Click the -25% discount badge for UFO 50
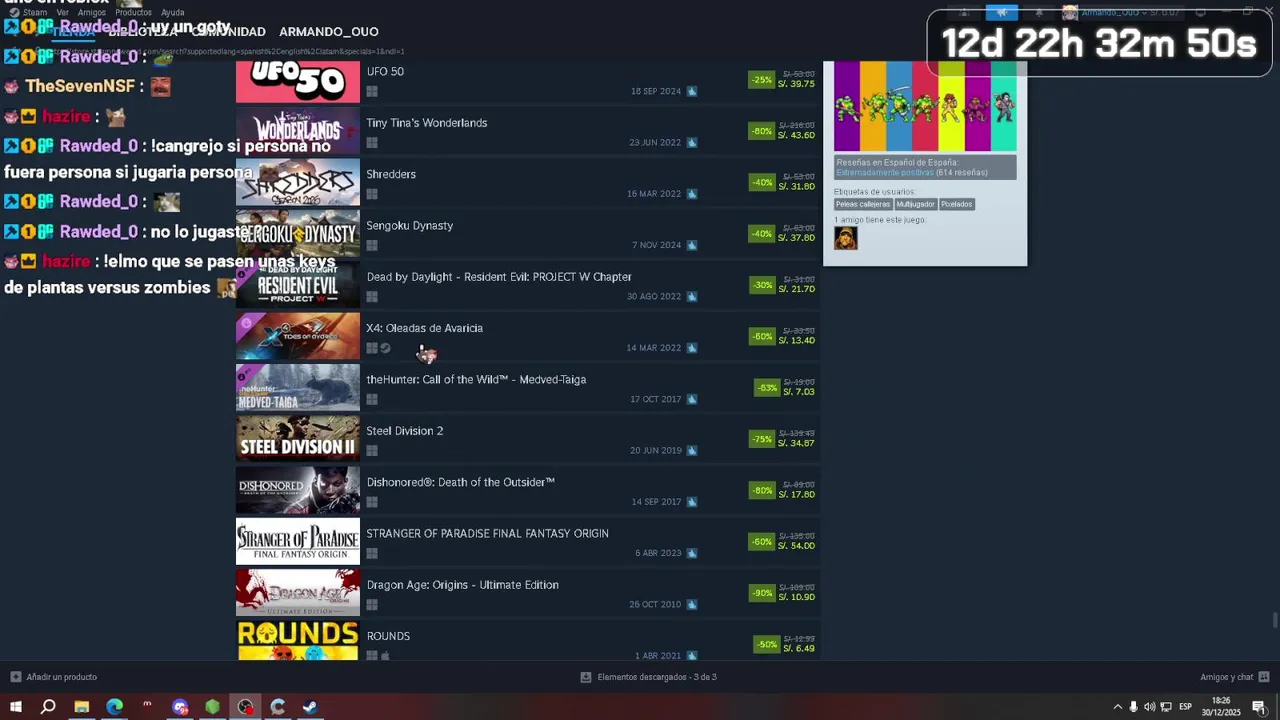 pos(762,80)
